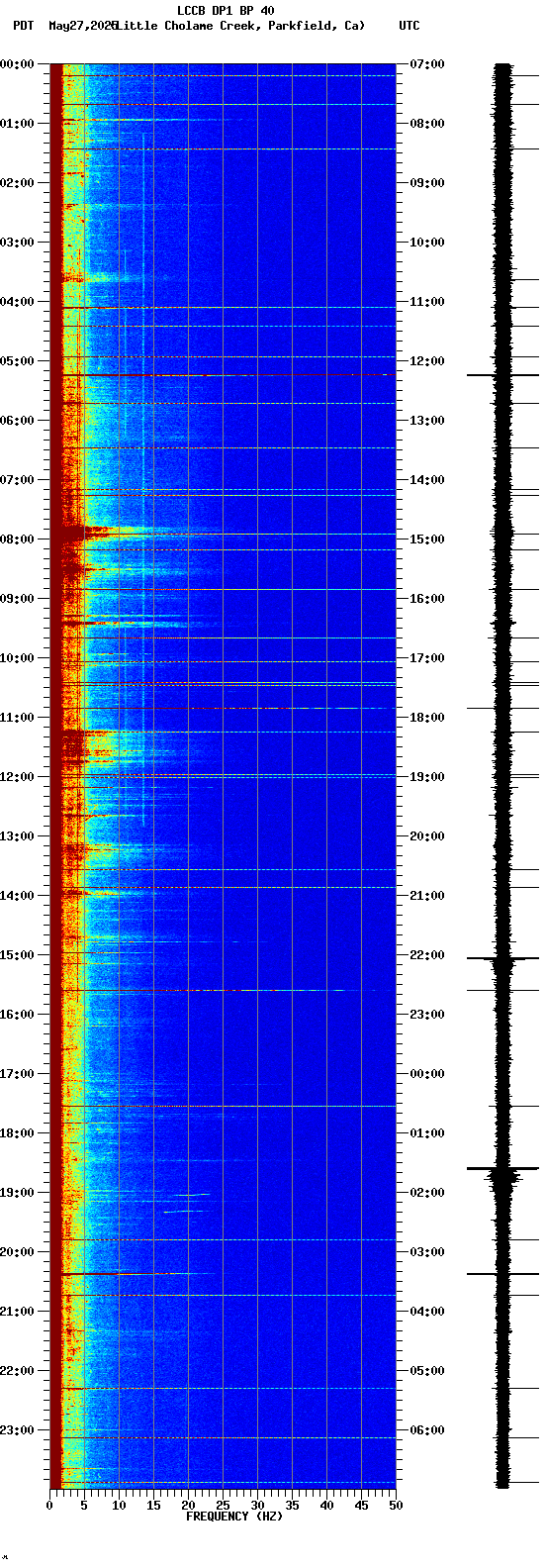Viewport: 546px width, 1568px height.
Task: Click the 08:00 UTC label on right axis
Action: coord(427,124)
